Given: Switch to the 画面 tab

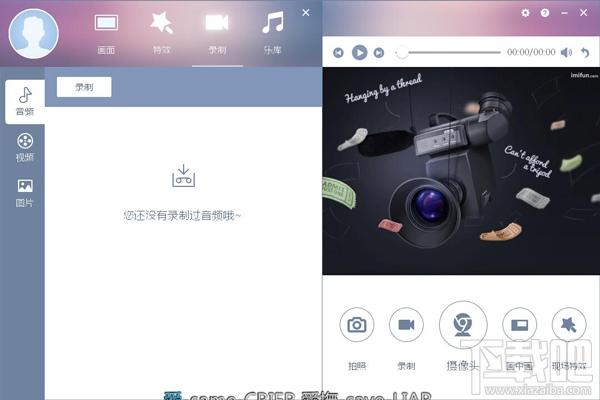Looking at the screenshot, I should (106, 31).
